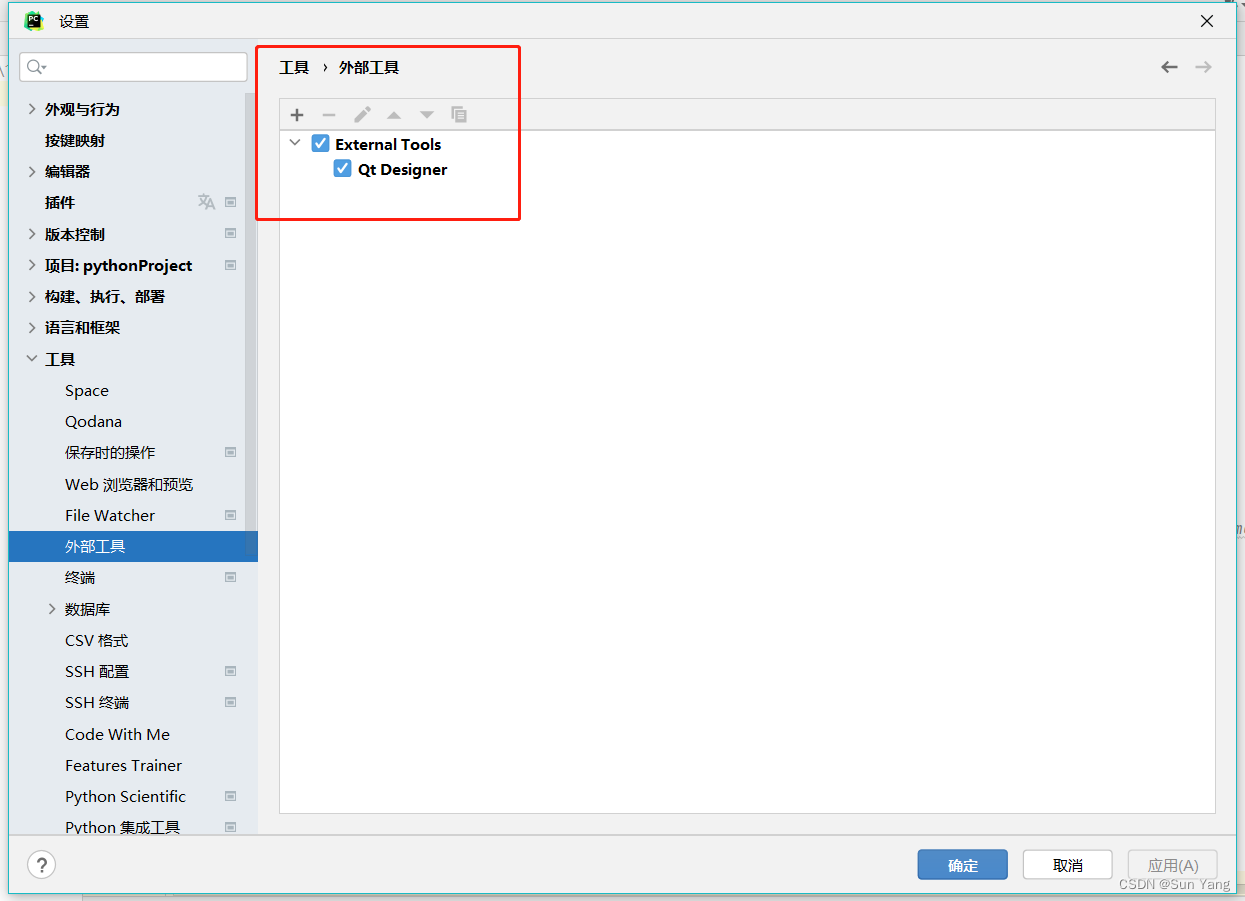Click the translation icon beside 插件
Screen dimensions: 1245x901
coord(206,202)
